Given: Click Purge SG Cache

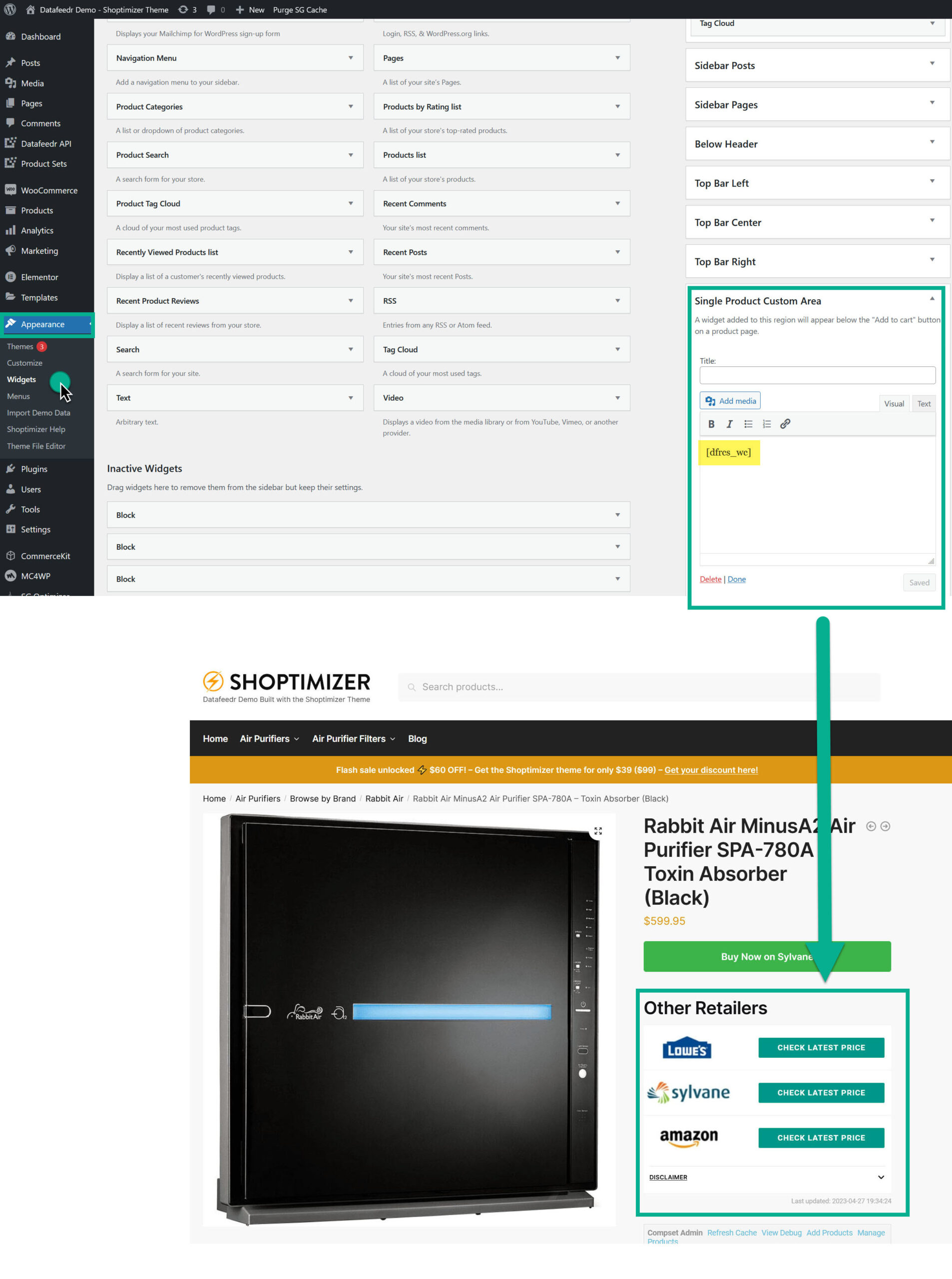Looking at the screenshot, I should (300, 9).
